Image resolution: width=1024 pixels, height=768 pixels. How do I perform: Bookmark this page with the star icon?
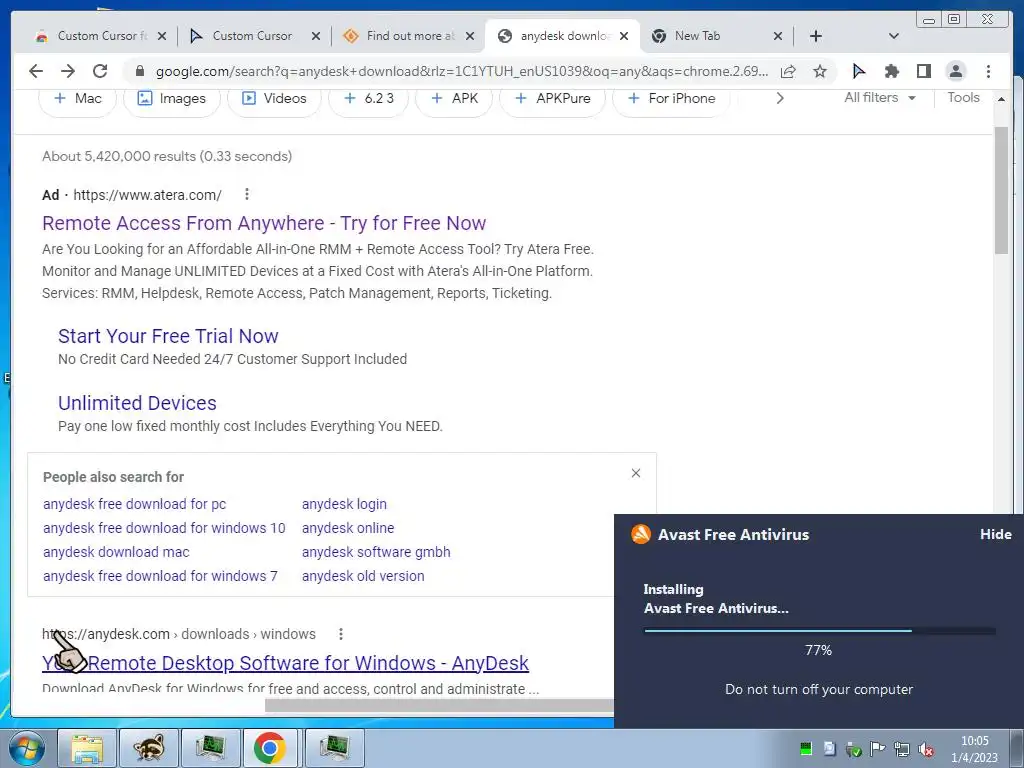tap(820, 71)
